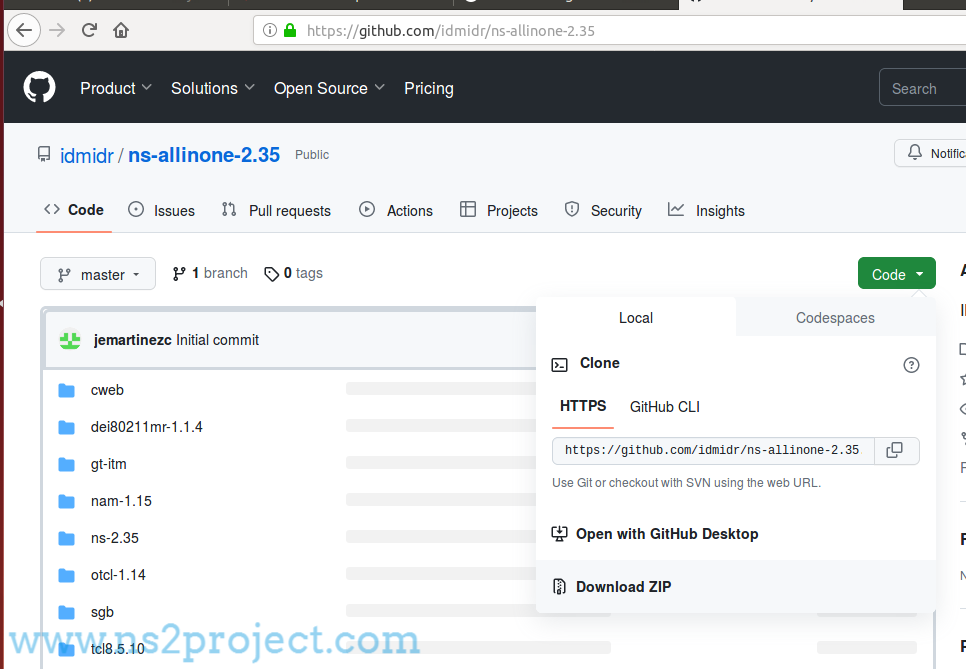Open the Code repository tab

tap(74, 210)
